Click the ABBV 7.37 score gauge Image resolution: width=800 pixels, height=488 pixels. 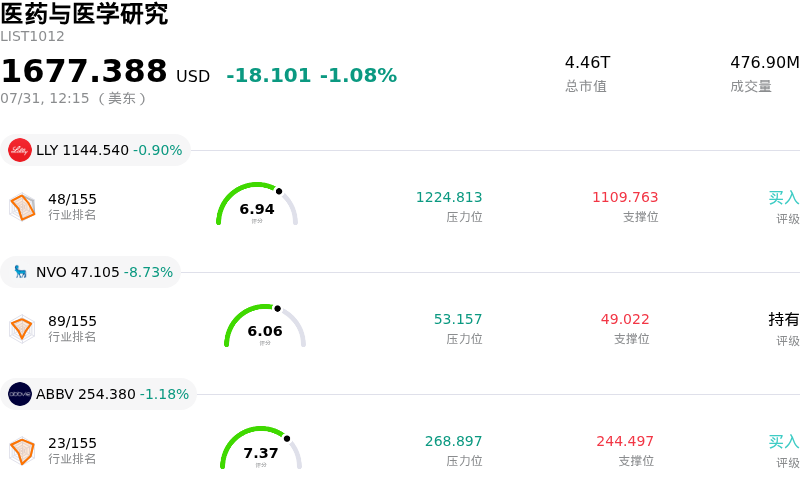261,448
